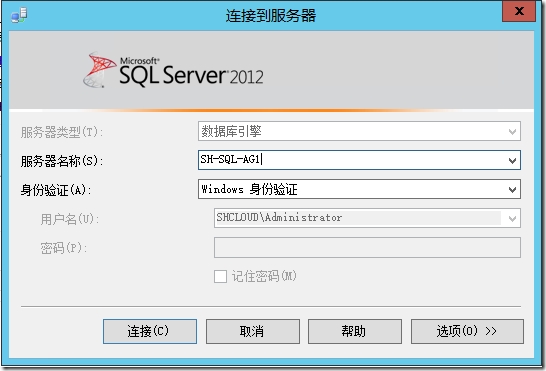
Task: Click the 记住密码(M) label text
Action: click(x=264, y=277)
